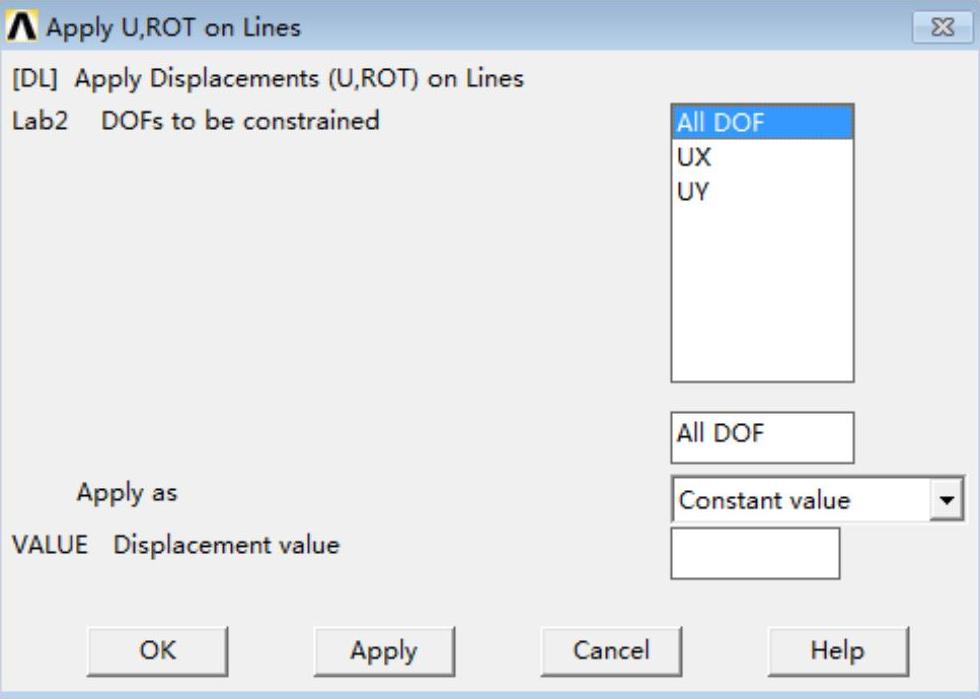This screenshot has height=699, width=980.
Task: Click the [DL] command tag
Action: 34,78
